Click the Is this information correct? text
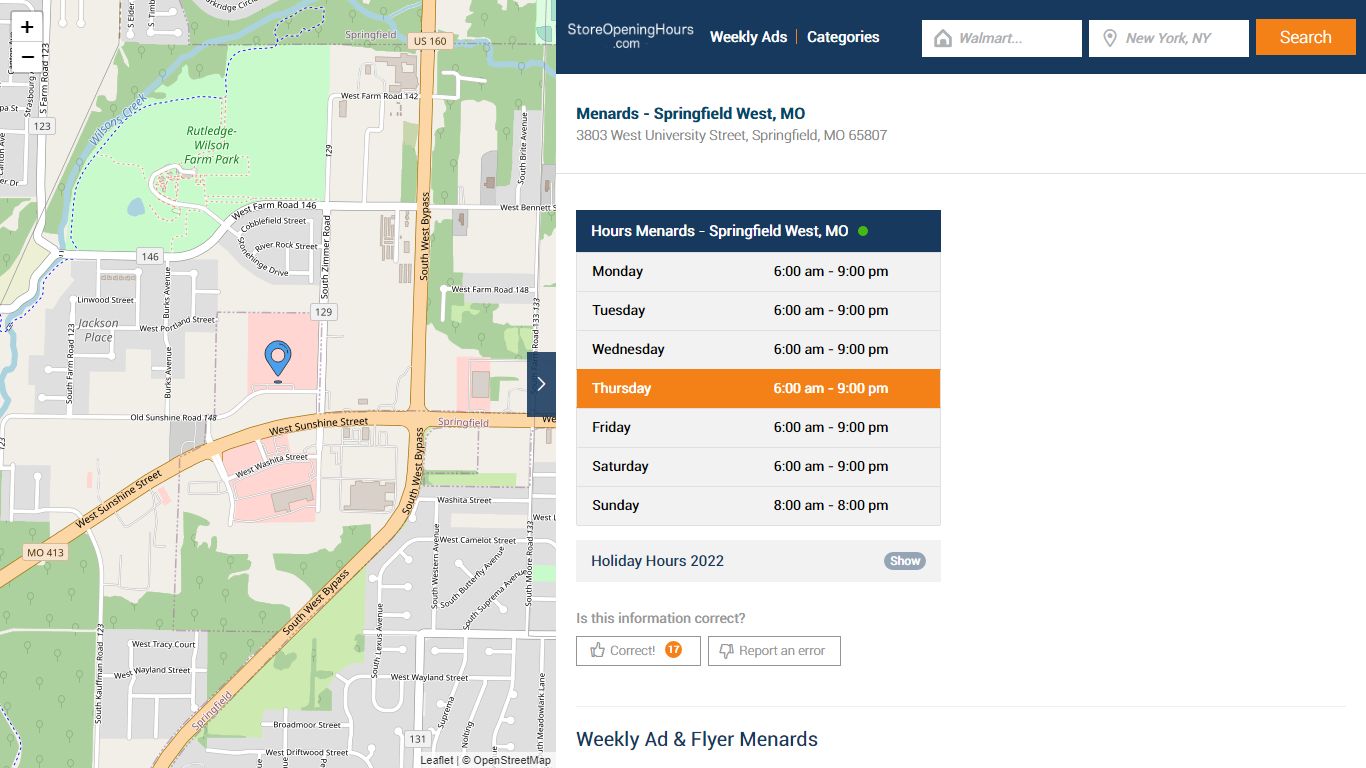1366x768 pixels. pyautogui.click(x=660, y=618)
